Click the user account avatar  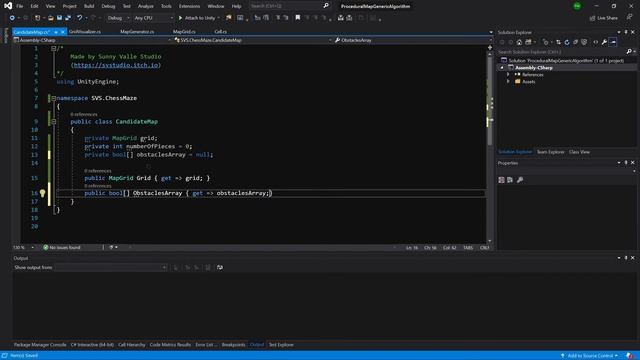[x=577, y=6]
